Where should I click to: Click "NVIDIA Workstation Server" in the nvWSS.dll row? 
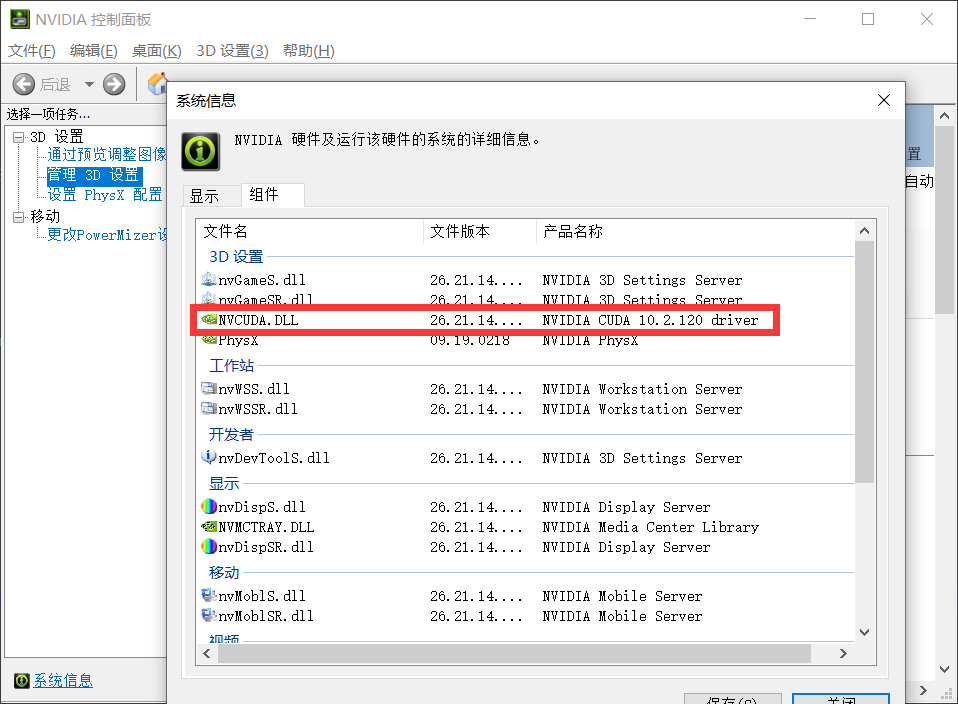[642, 389]
